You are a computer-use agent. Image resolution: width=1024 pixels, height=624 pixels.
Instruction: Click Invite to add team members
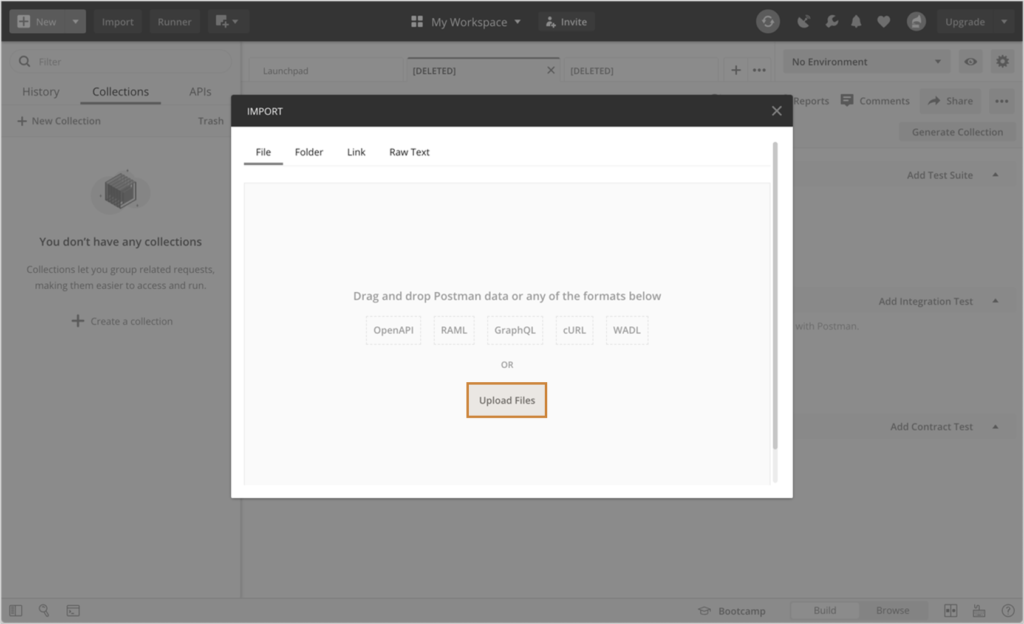pyautogui.click(x=566, y=22)
